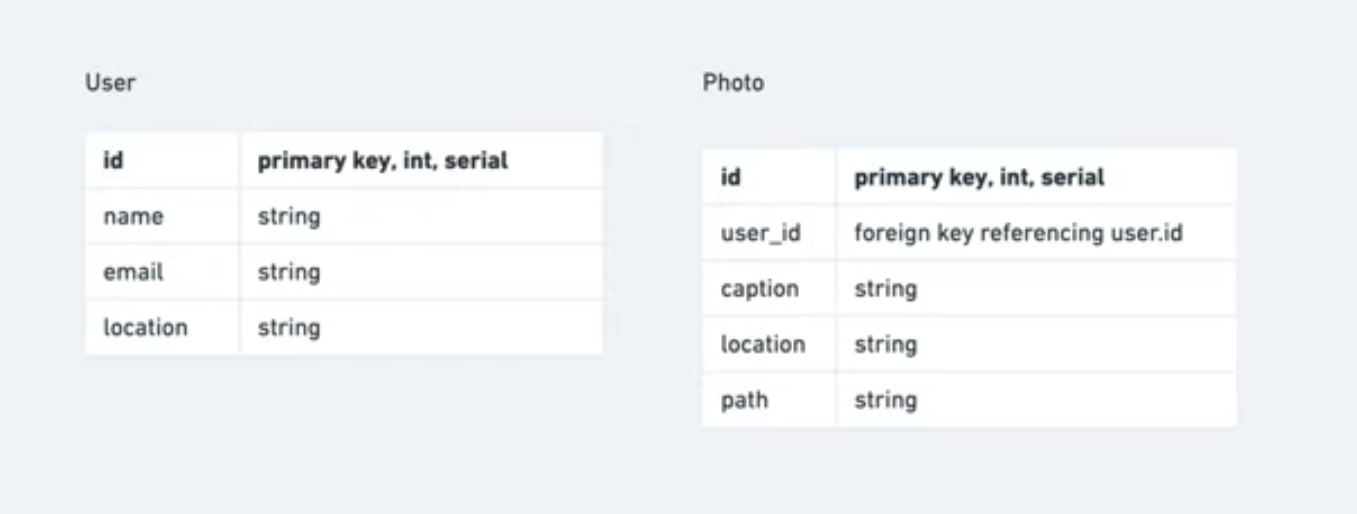This screenshot has height=514, width=1357.
Task: Click string type for Photo location
Action: (x=885, y=345)
